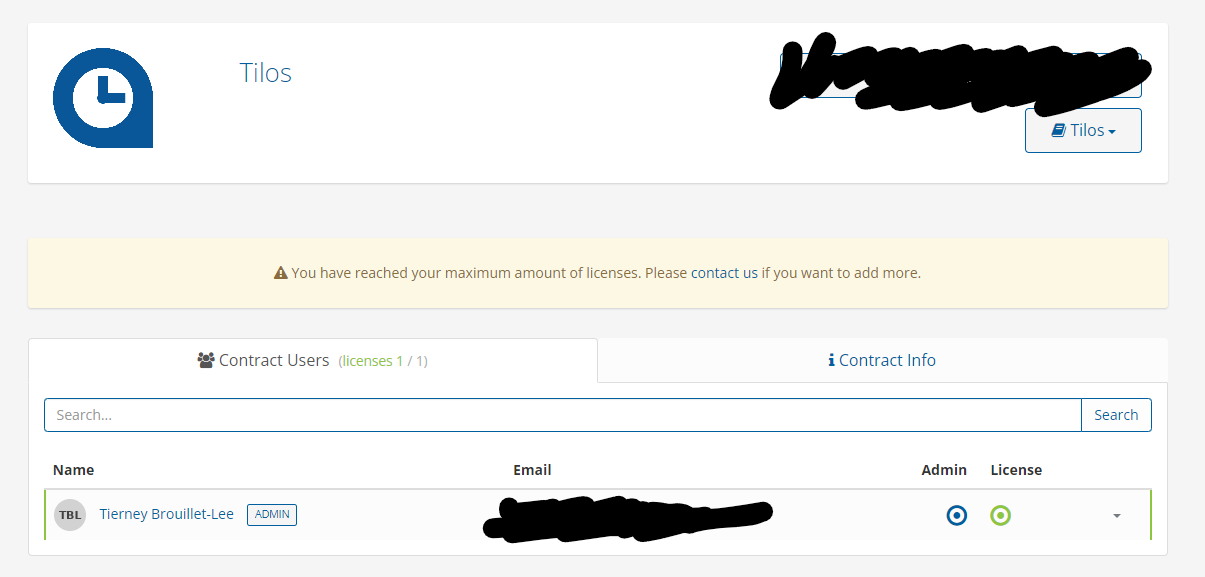The image size is (1205, 577).
Task: Click the Tilos clock logo
Action: coord(103,98)
